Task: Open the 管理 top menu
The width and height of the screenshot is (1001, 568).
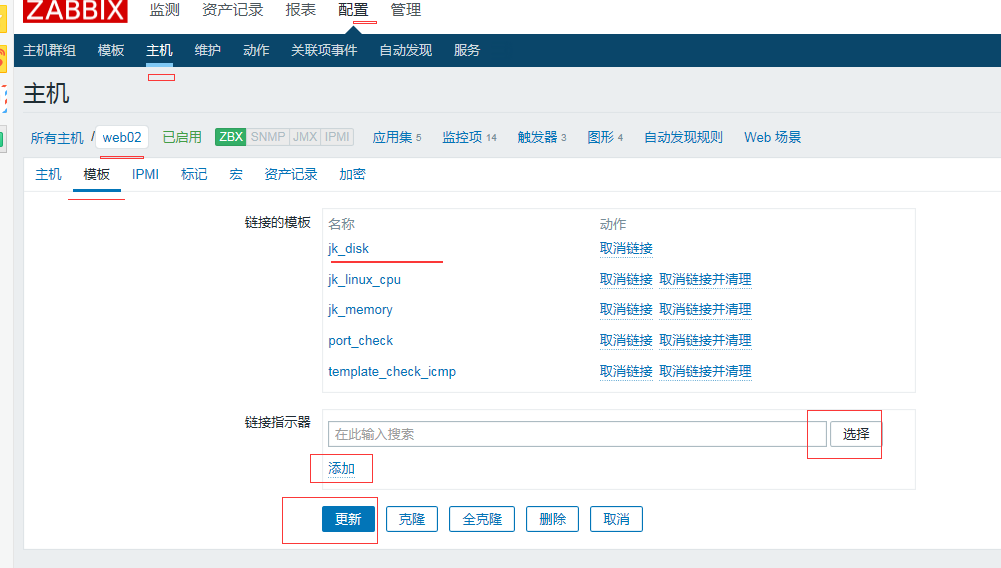Action: pos(405,10)
